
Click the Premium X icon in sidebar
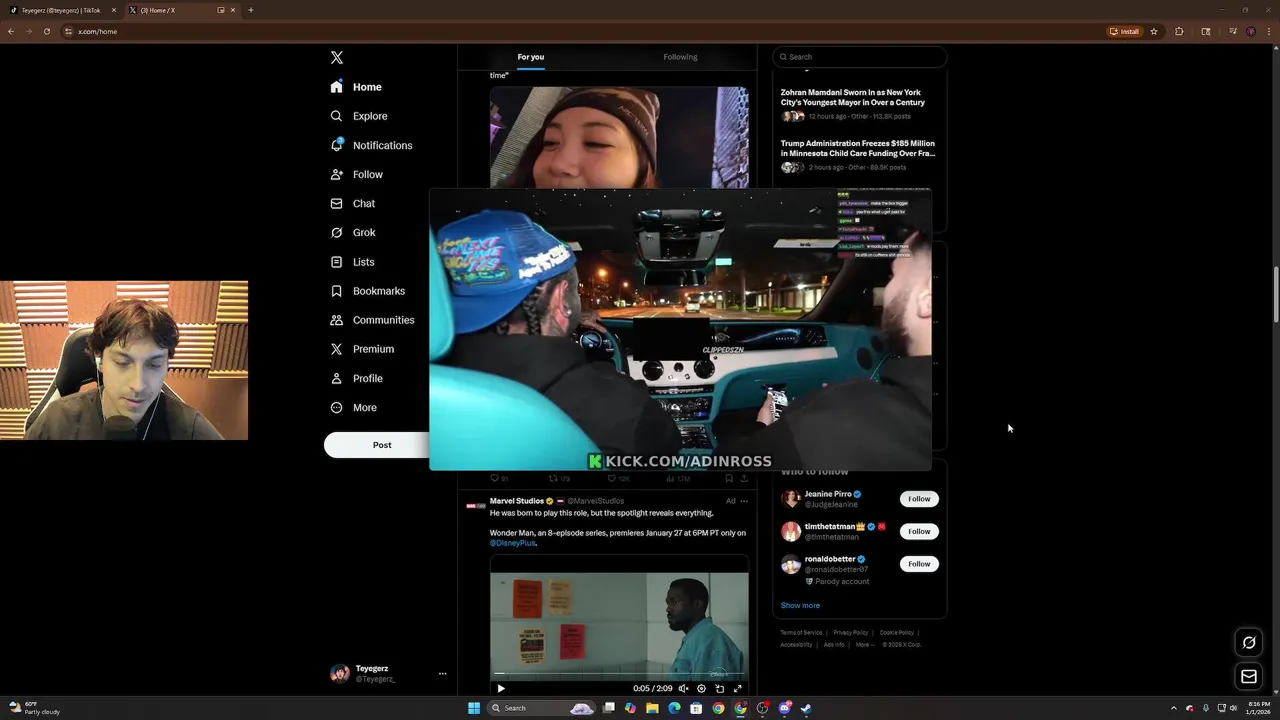pos(336,349)
